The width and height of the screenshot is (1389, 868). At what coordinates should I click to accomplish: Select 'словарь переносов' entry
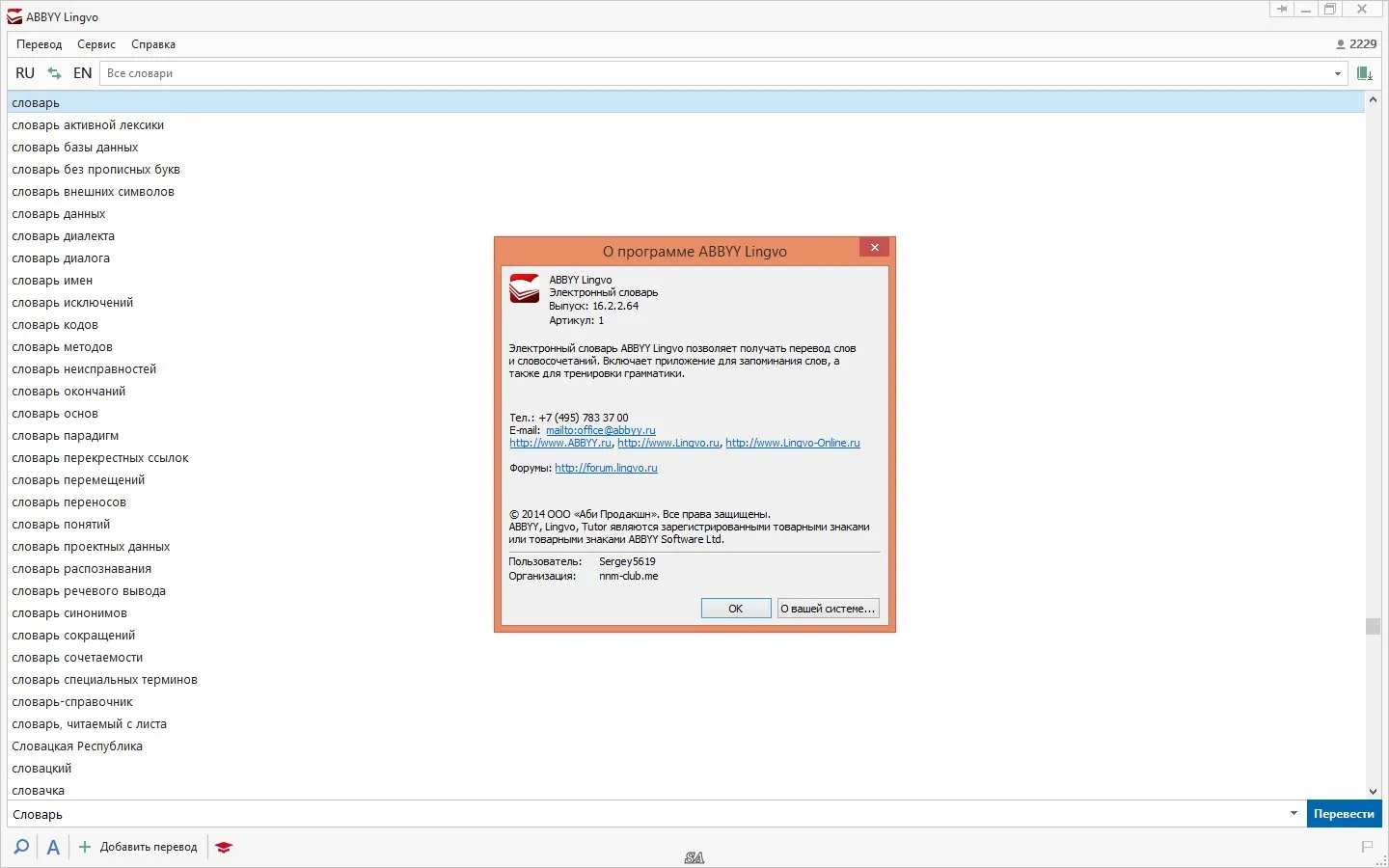pyautogui.click(x=69, y=502)
